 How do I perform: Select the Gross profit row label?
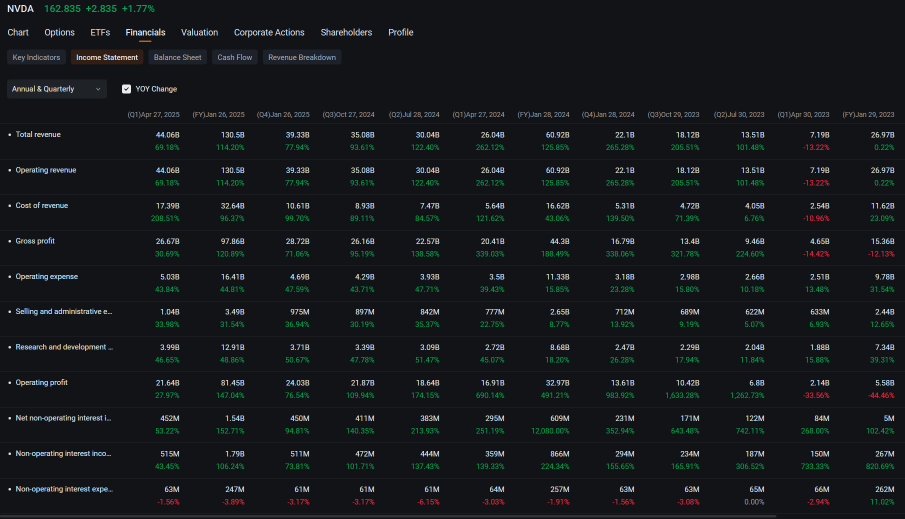35,241
